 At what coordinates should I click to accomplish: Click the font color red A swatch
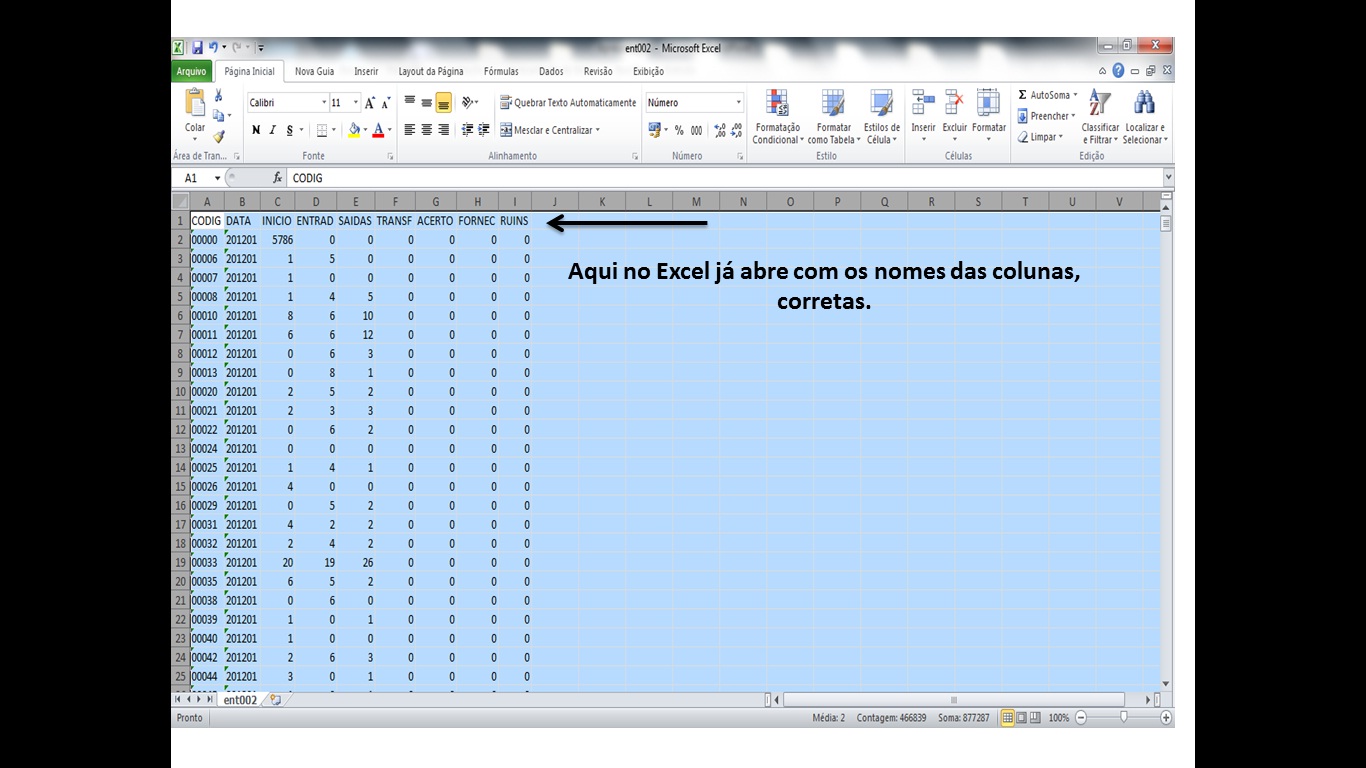tap(380, 130)
